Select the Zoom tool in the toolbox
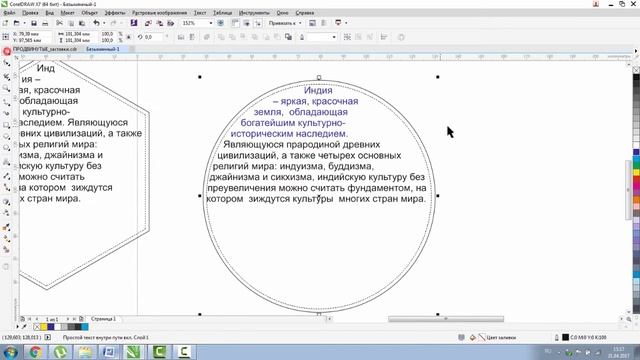Screen dimensions: 640x360 click(x=7, y=88)
